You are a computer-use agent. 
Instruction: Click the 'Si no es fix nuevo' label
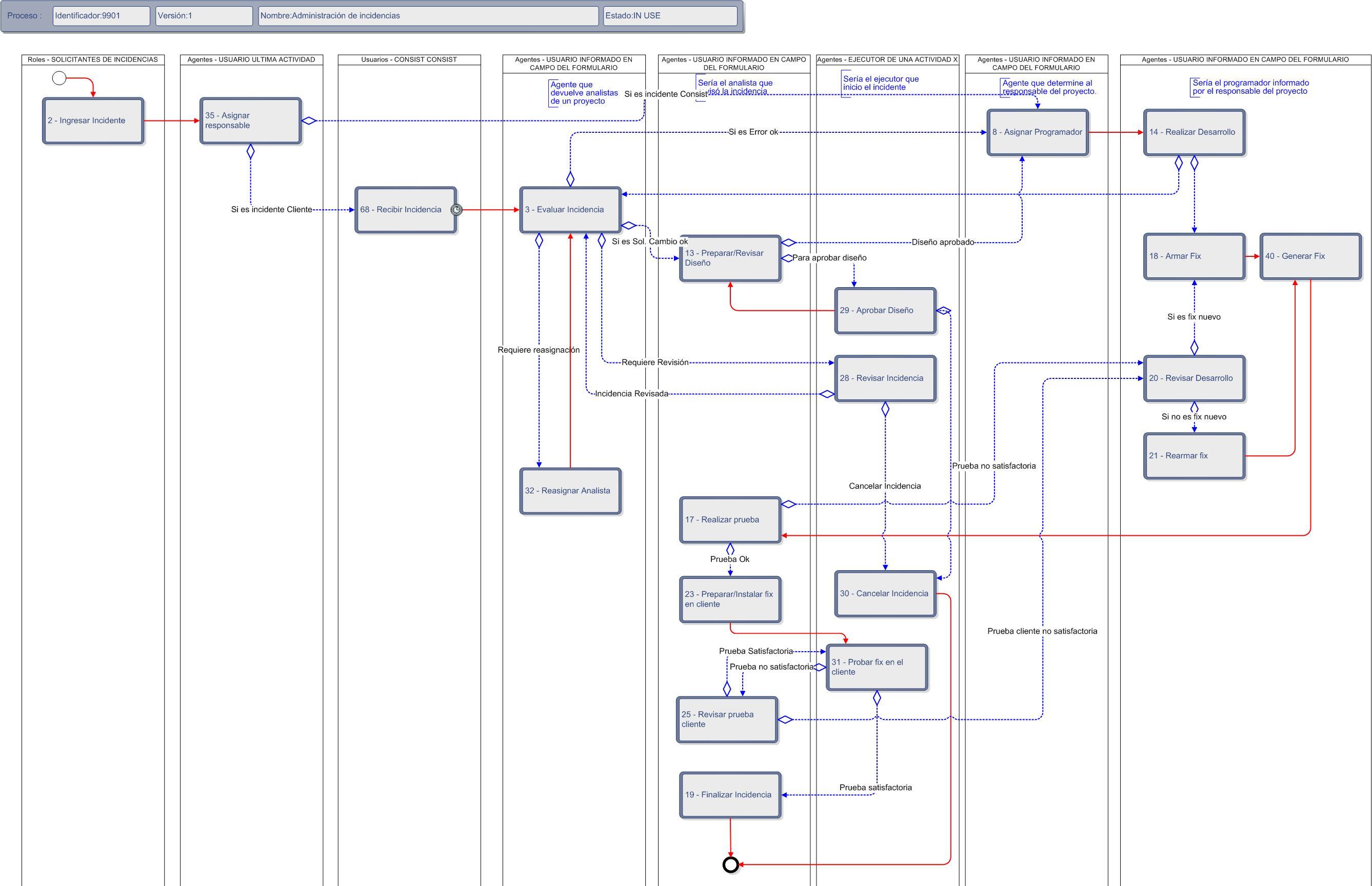pyautogui.click(x=1194, y=416)
